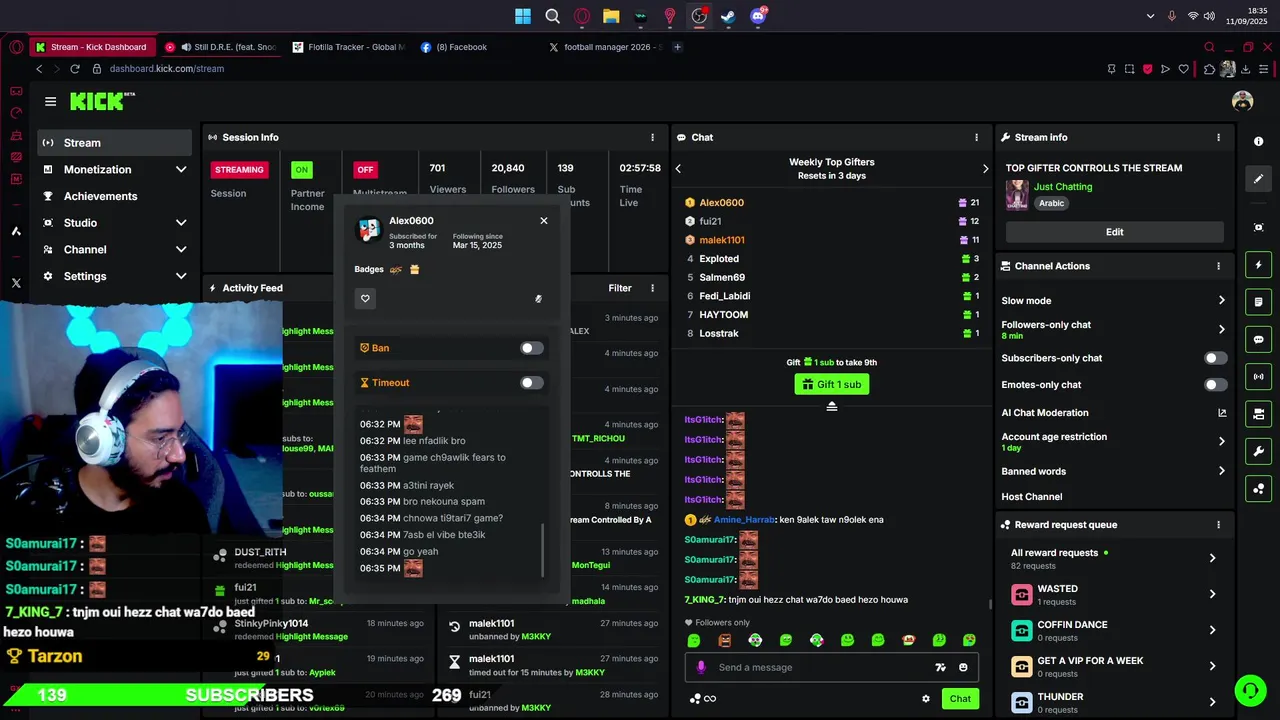This screenshot has height=720, width=1280.
Task: Open the Activity Feed Filter
Action: 620,288
